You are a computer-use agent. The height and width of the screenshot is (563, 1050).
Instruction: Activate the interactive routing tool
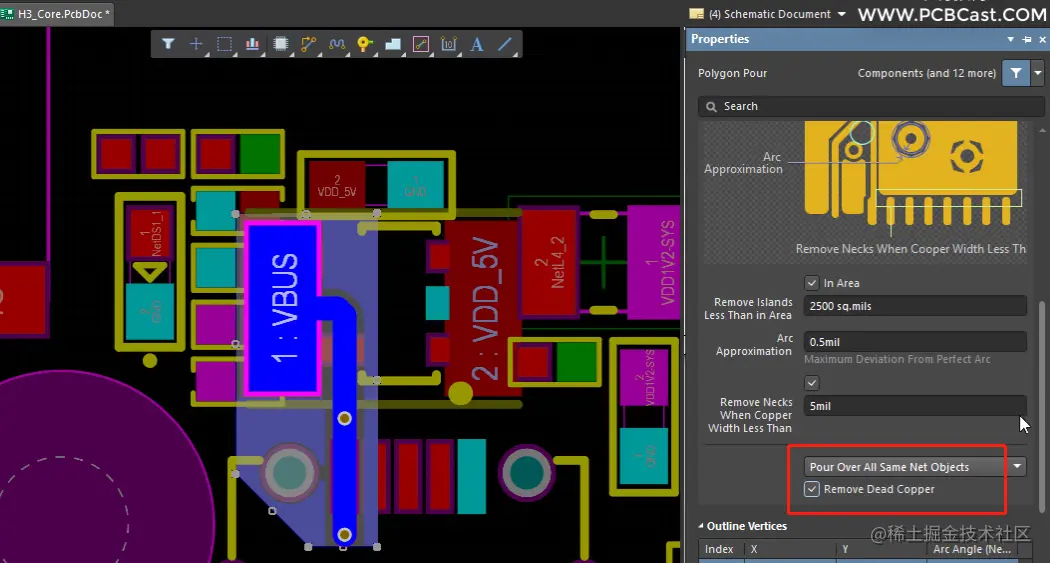click(x=309, y=44)
